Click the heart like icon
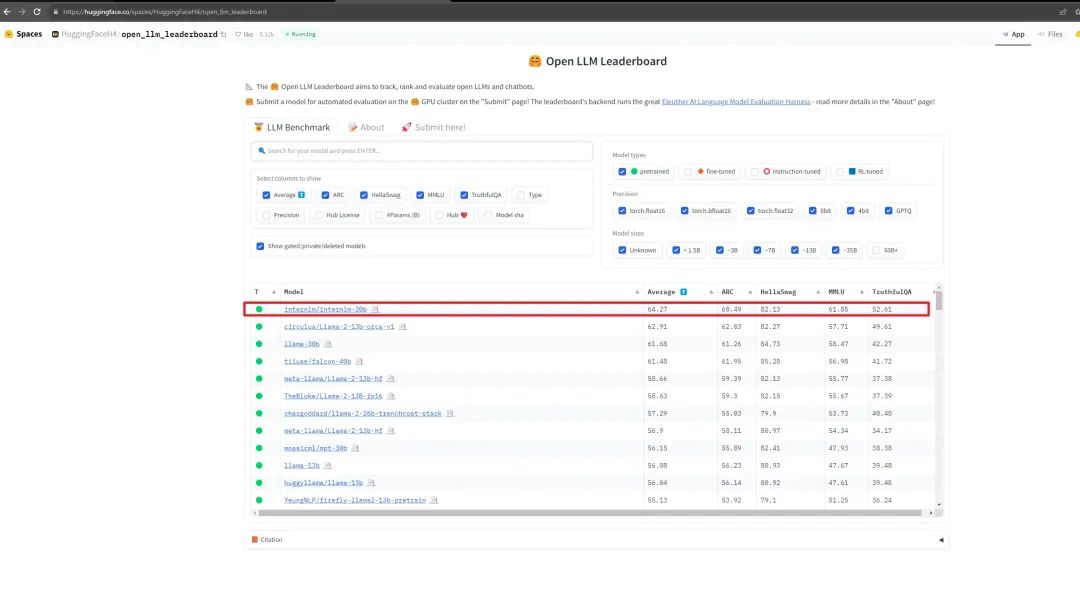The height and width of the screenshot is (607, 1080). coord(238,34)
